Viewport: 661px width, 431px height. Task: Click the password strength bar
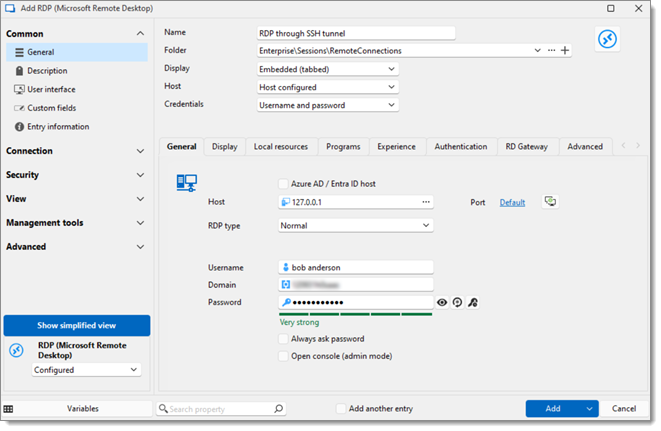pos(355,314)
